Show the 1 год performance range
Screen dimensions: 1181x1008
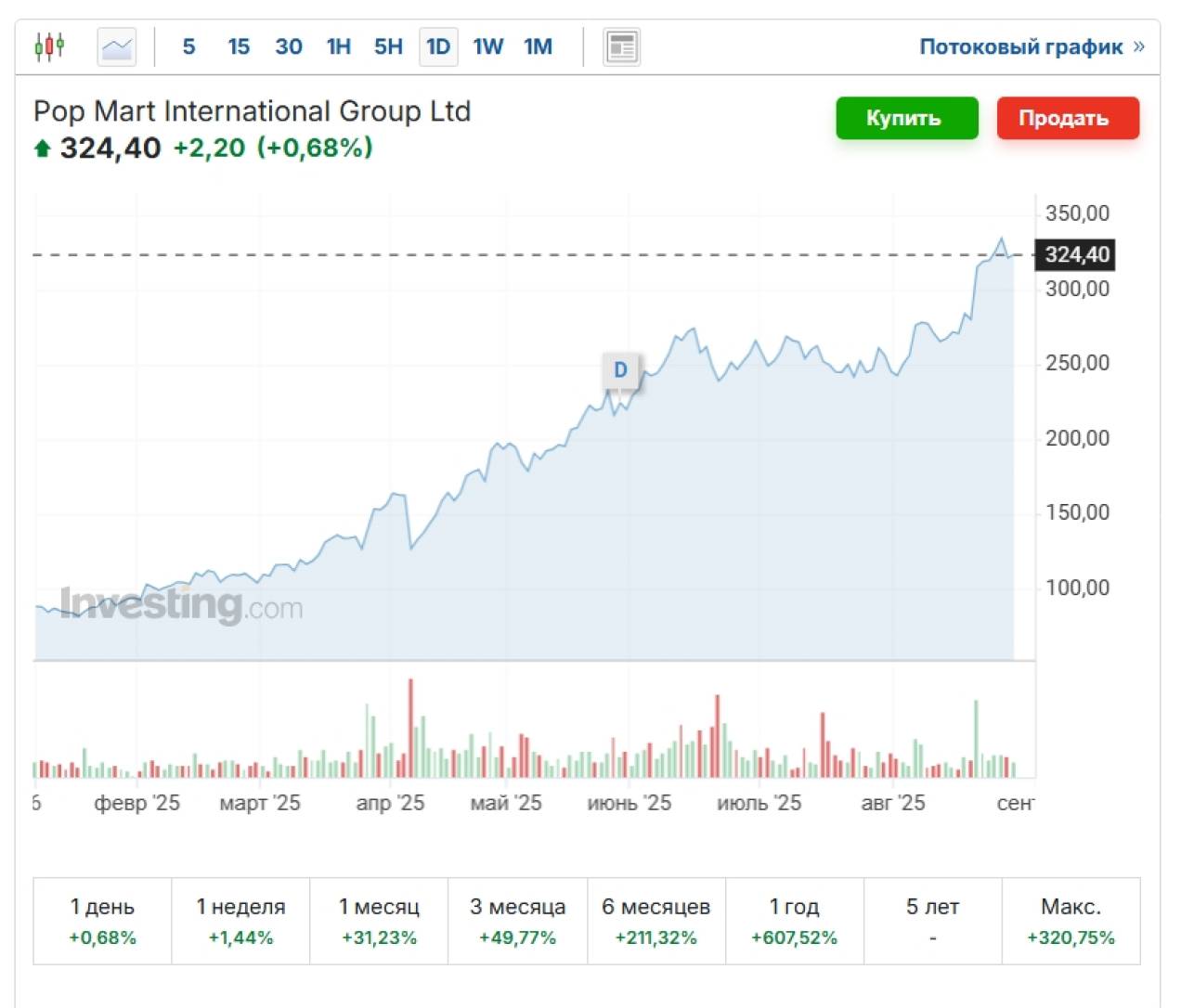coord(794,921)
